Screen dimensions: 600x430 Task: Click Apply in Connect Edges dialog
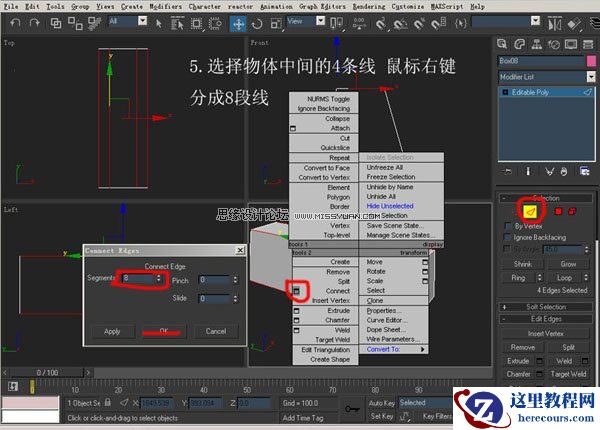[112, 332]
